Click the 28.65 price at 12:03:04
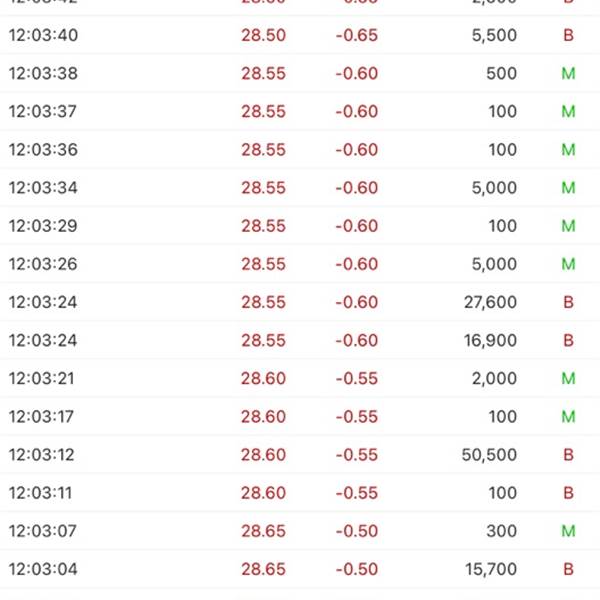The image size is (600, 600). pos(263,570)
